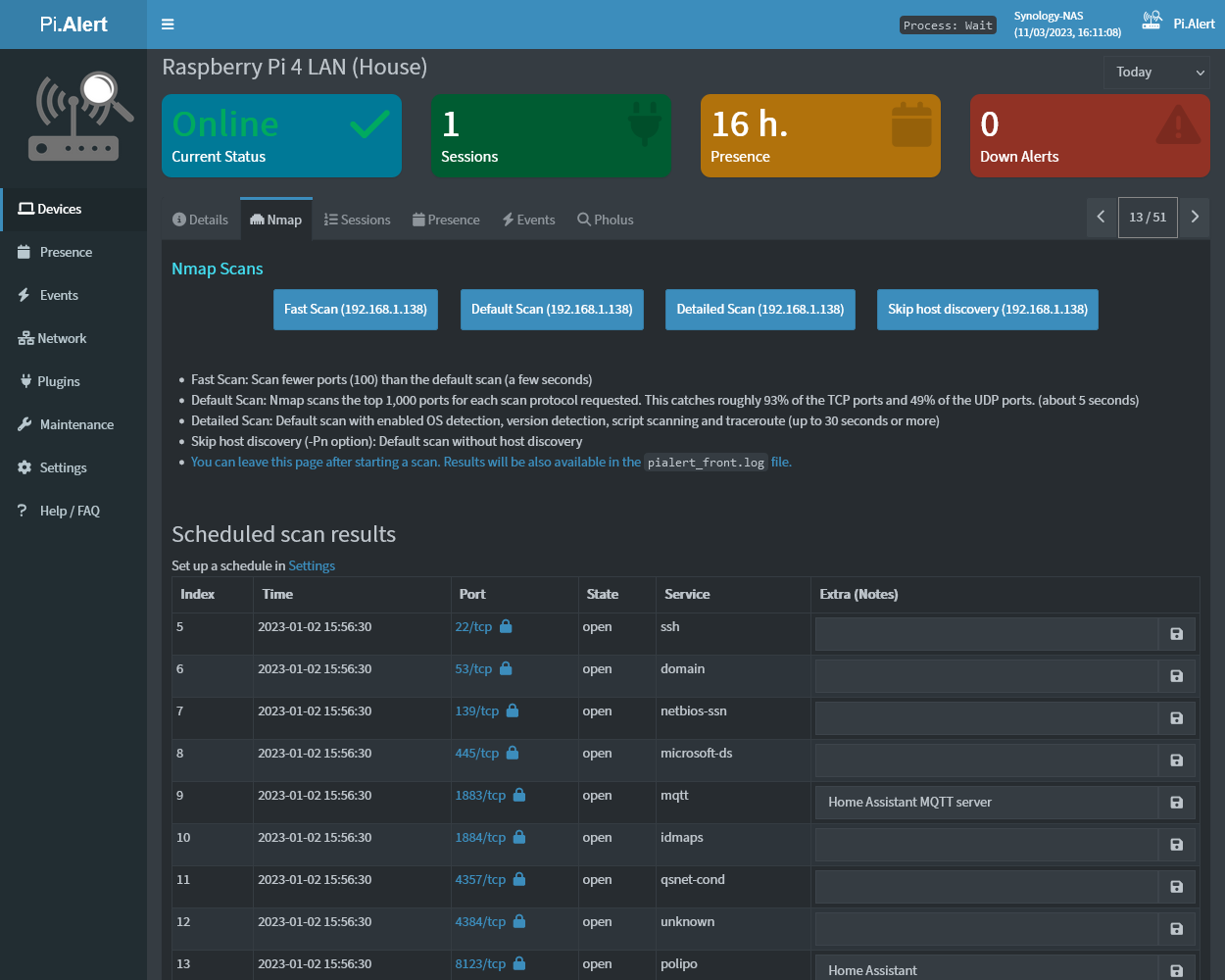The image size is (1225, 980).
Task: Run Detailed Scan on 192.168.1.138
Action: click(759, 309)
